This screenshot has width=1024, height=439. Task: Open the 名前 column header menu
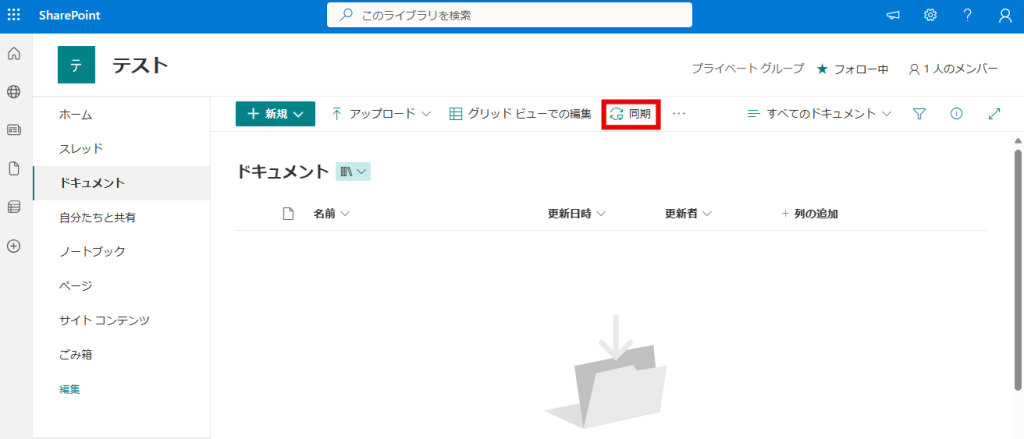331,213
